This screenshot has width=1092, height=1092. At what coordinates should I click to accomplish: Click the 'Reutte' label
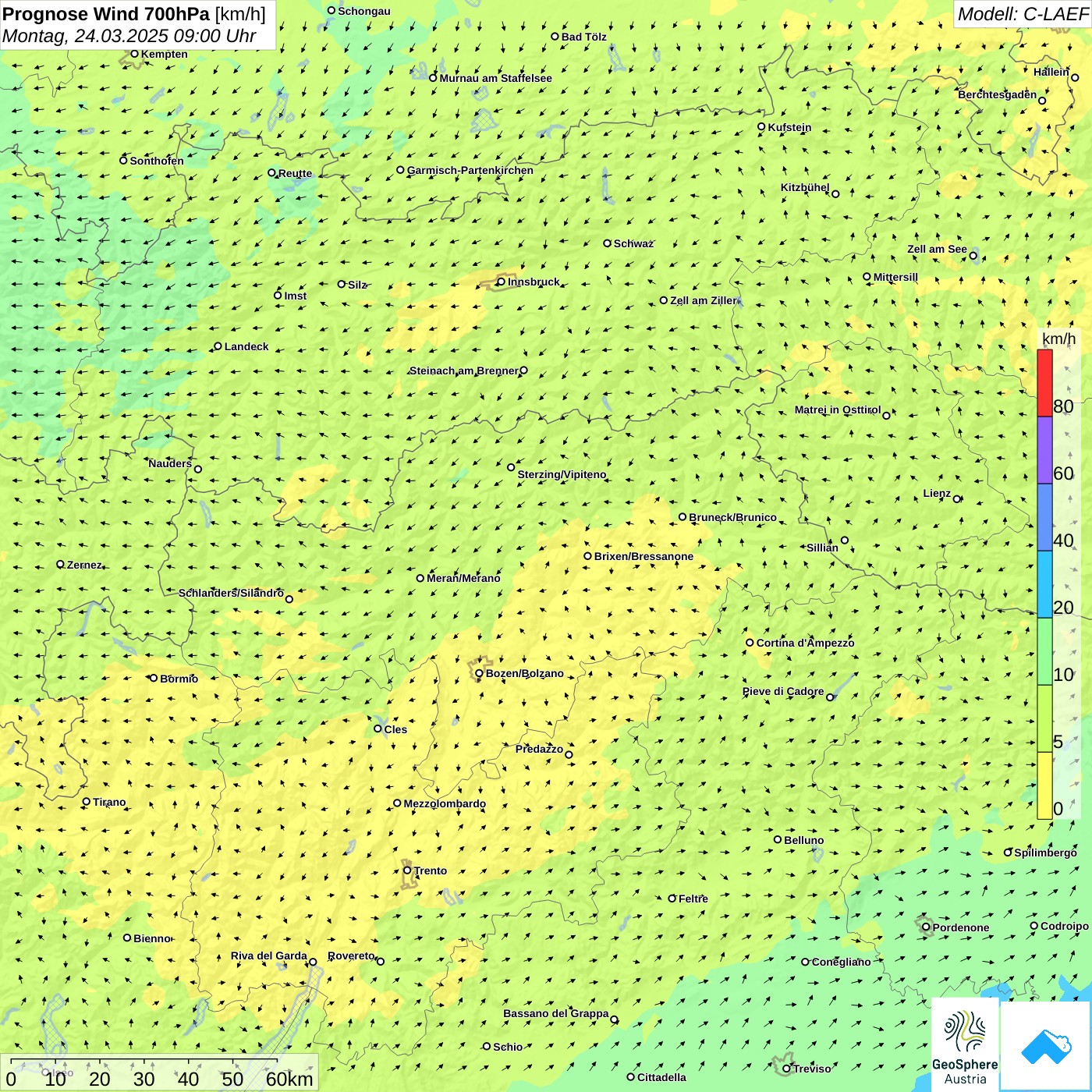tap(295, 173)
